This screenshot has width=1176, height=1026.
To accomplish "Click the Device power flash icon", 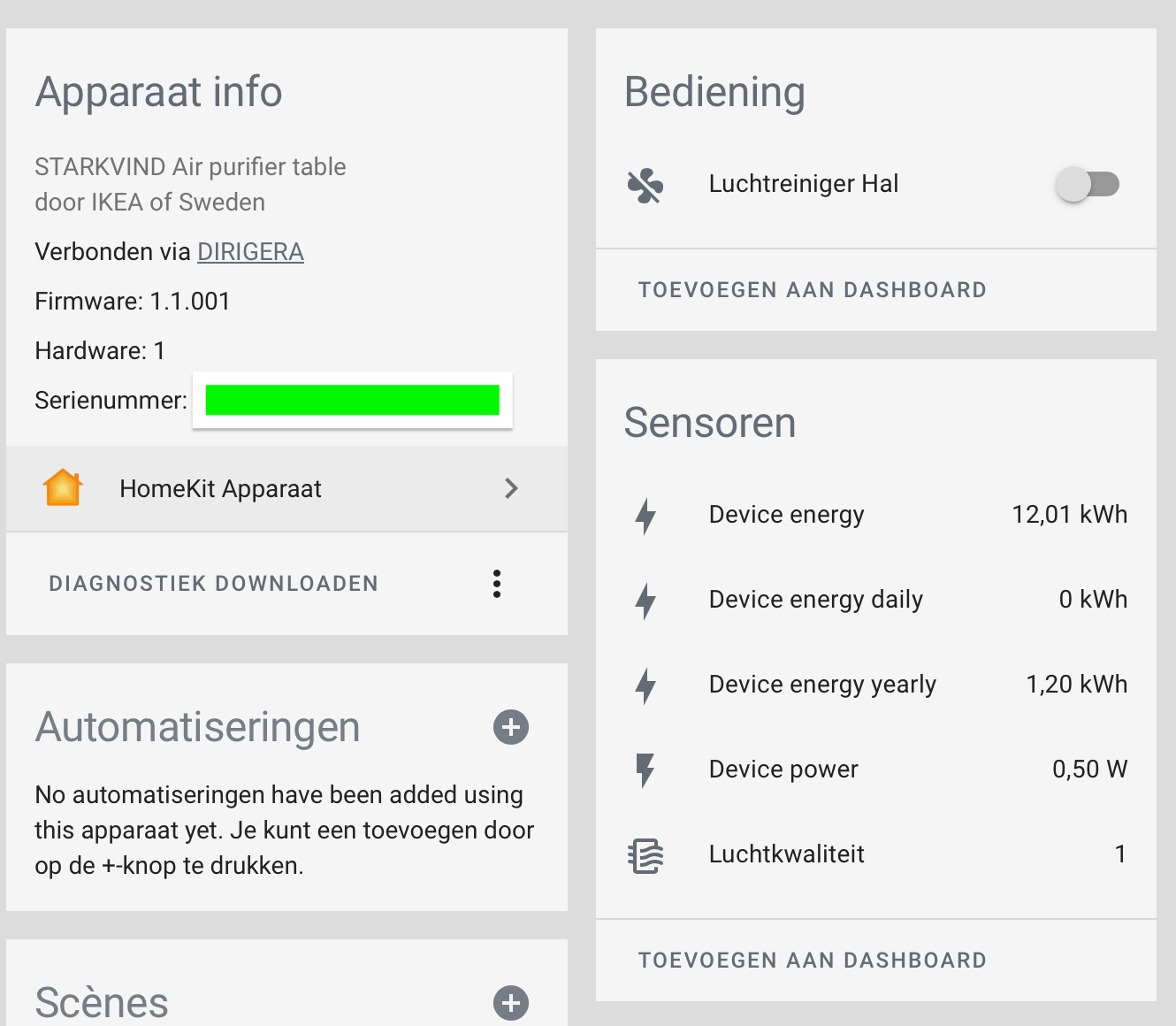I will 645,770.
